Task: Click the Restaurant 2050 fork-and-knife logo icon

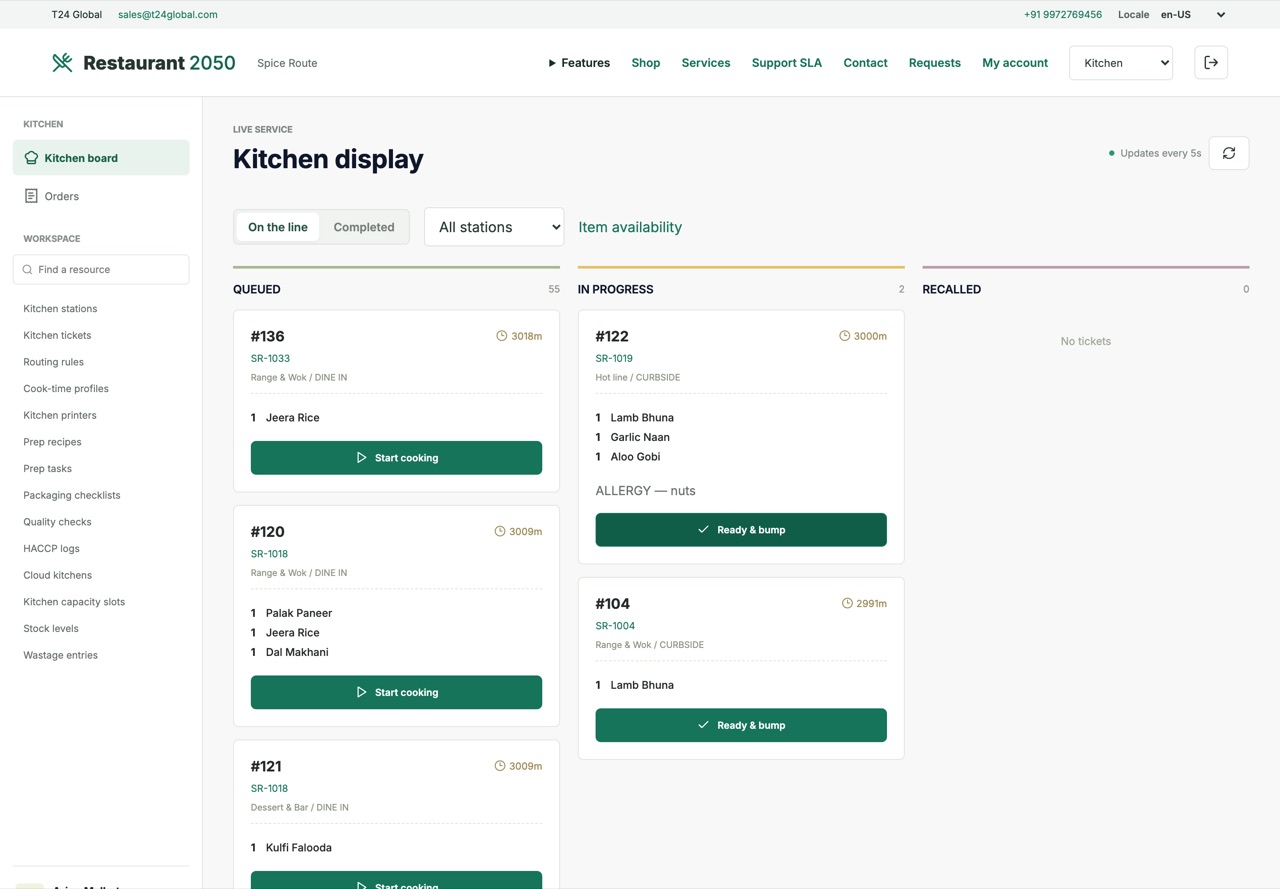Action: click(x=62, y=63)
